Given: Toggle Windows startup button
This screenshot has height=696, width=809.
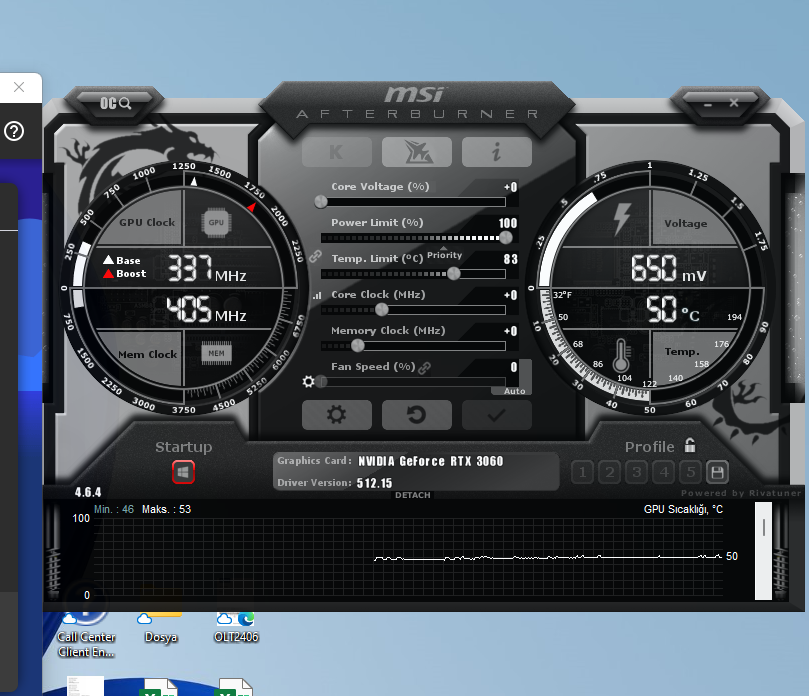Looking at the screenshot, I should point(183,472).
